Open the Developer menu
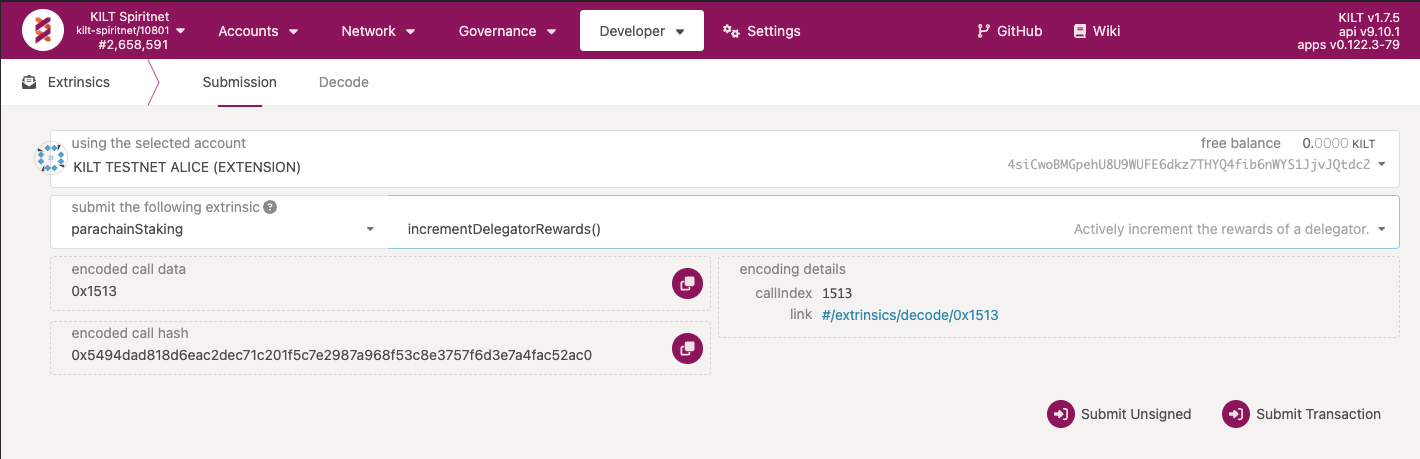1420x459 pixels. (642, 31)
